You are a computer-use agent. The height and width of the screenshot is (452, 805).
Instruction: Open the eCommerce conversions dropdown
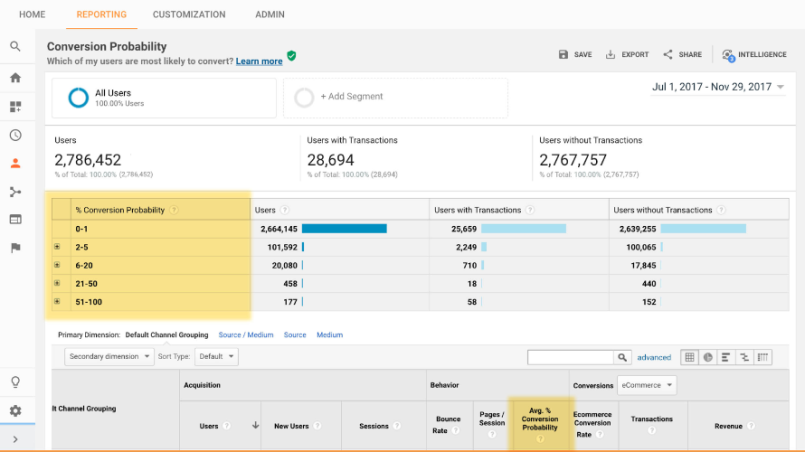click(x=647, y=385)
